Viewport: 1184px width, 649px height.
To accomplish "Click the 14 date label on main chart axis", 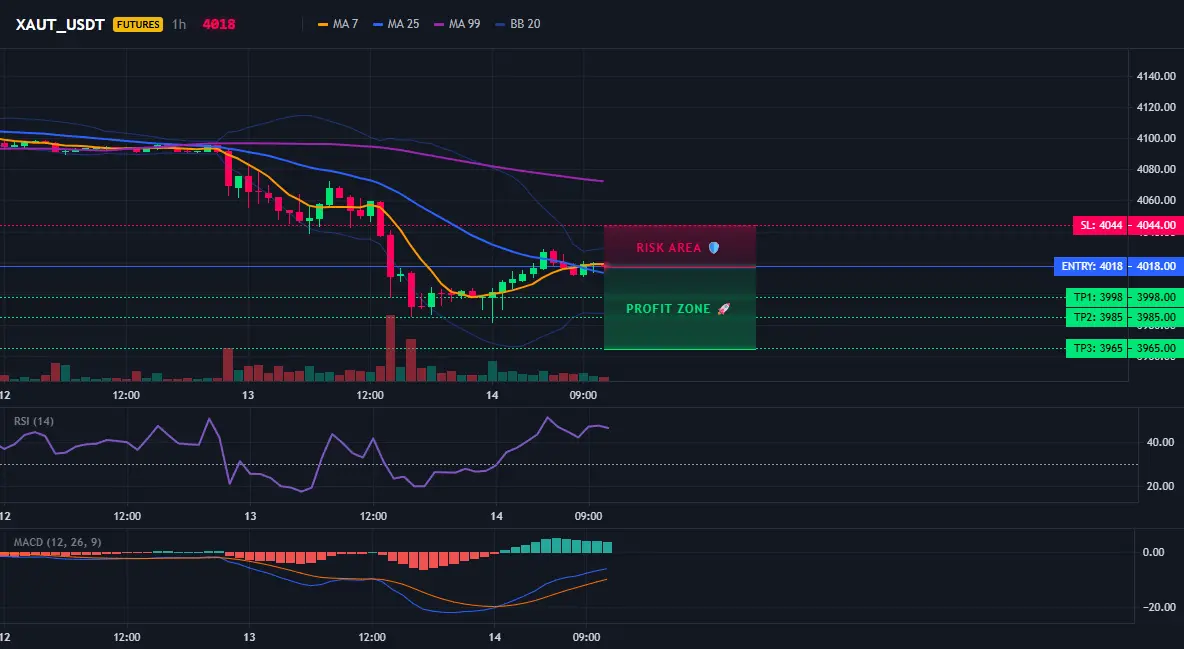I will click(x=492, y=395).
